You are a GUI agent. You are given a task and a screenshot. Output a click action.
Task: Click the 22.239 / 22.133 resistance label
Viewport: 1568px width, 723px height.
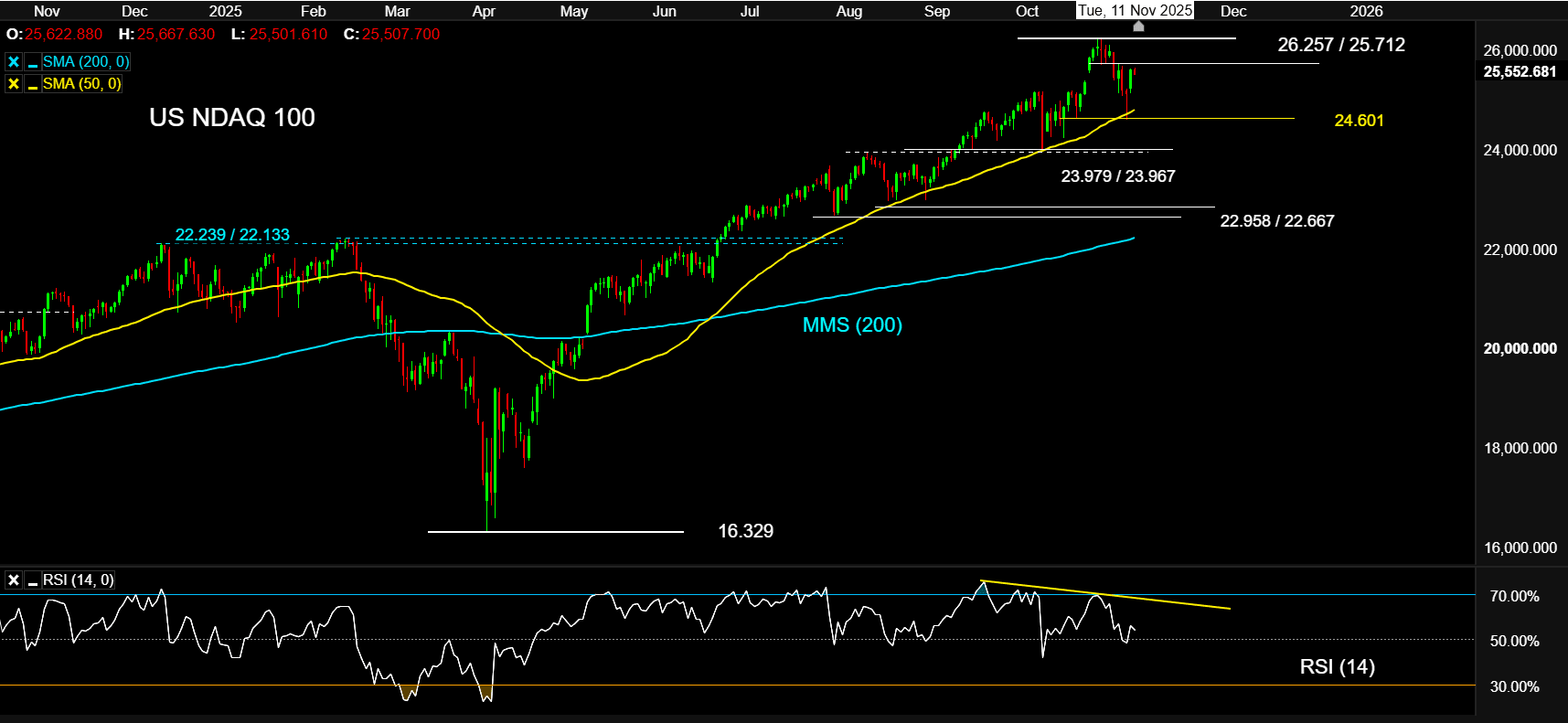tap(232, 235)
